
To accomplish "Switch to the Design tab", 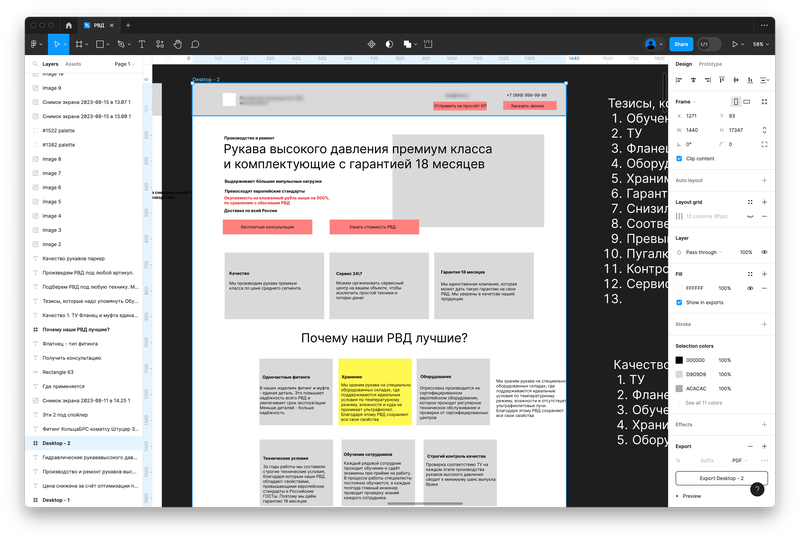I will 684,64.
